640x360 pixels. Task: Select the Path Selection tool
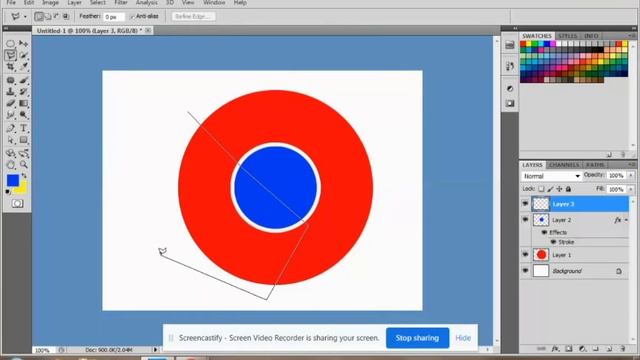click(x=11, y=140)
